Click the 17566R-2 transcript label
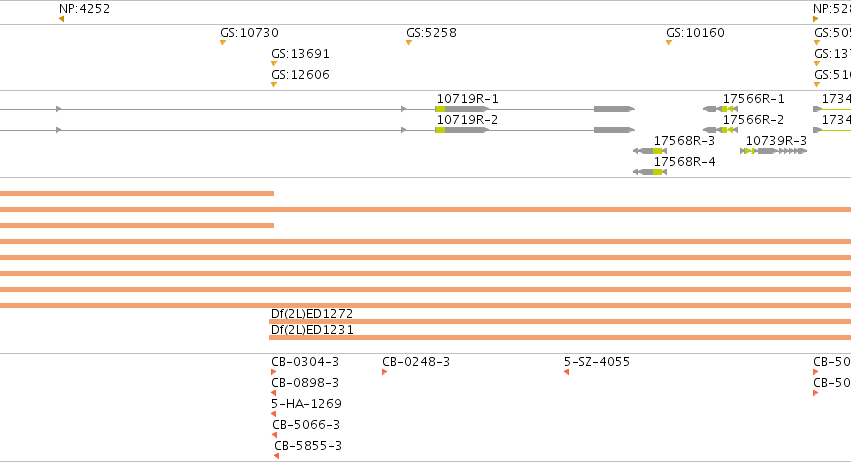This screenshot has height=462, width=851. click(753, 119)
